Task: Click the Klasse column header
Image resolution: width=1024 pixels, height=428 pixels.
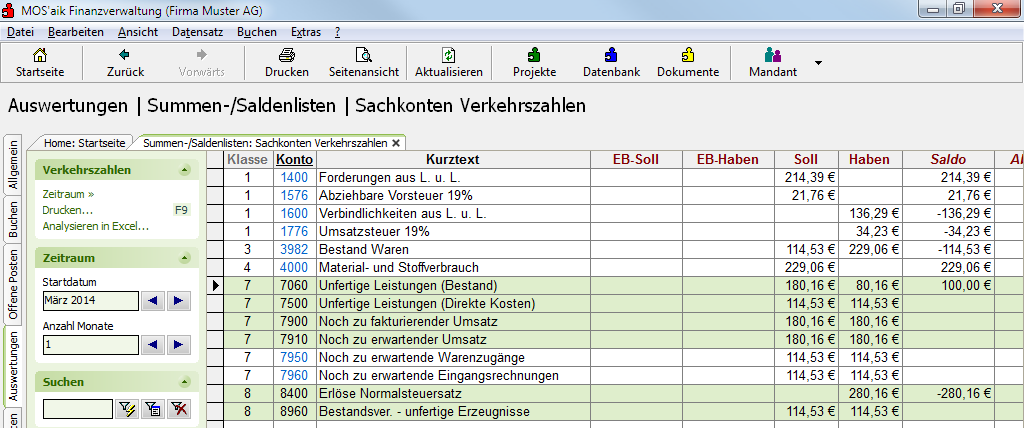Action: [248, 159]
